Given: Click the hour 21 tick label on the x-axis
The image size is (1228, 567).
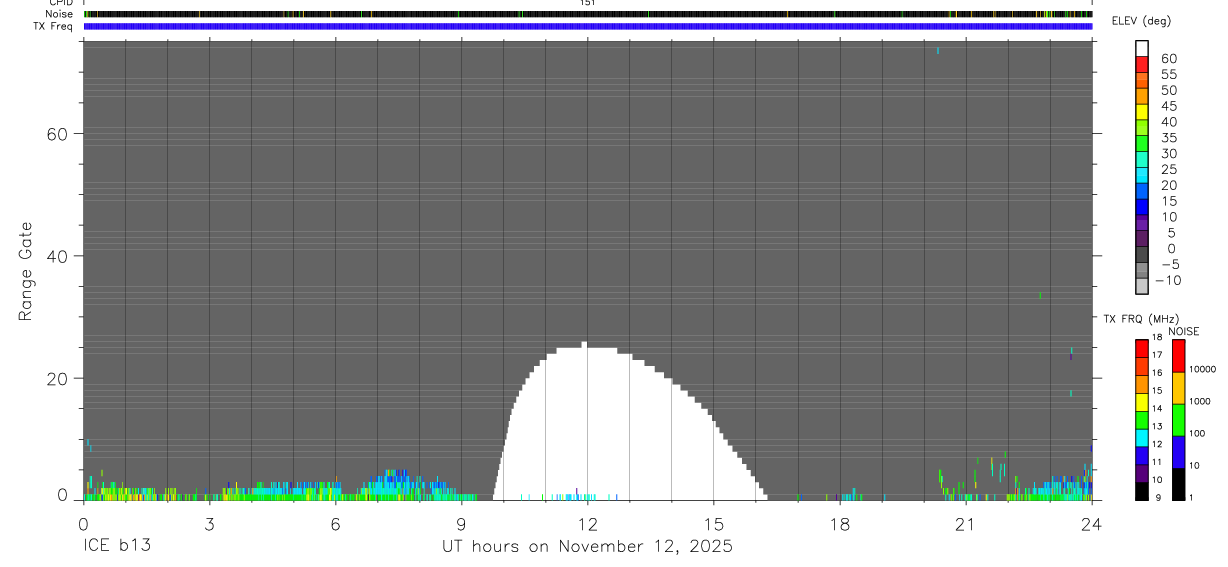Looking at the screenshot, I should click(965, 523).
